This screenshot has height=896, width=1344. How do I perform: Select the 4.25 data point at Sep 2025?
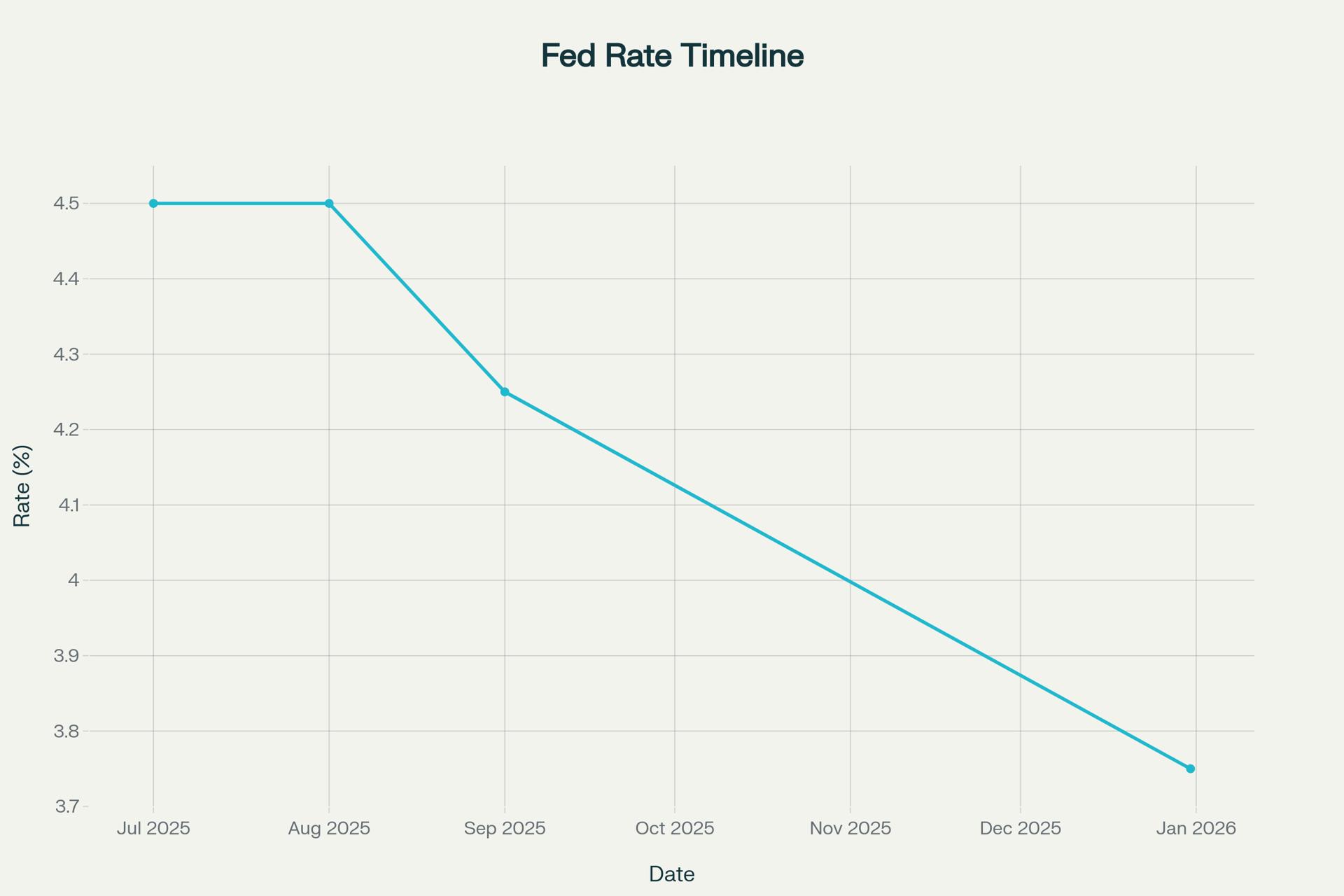pos(505,392)
